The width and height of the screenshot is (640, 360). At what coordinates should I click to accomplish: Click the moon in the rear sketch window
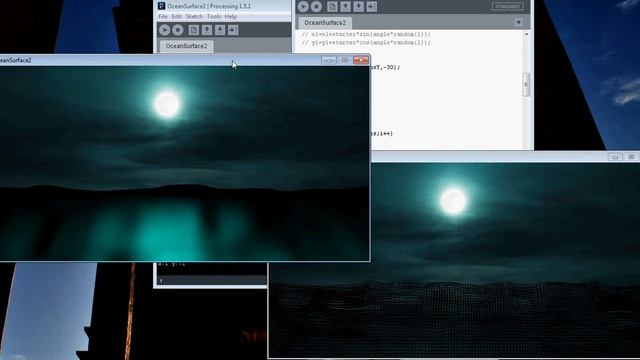(x=453, y=201)
